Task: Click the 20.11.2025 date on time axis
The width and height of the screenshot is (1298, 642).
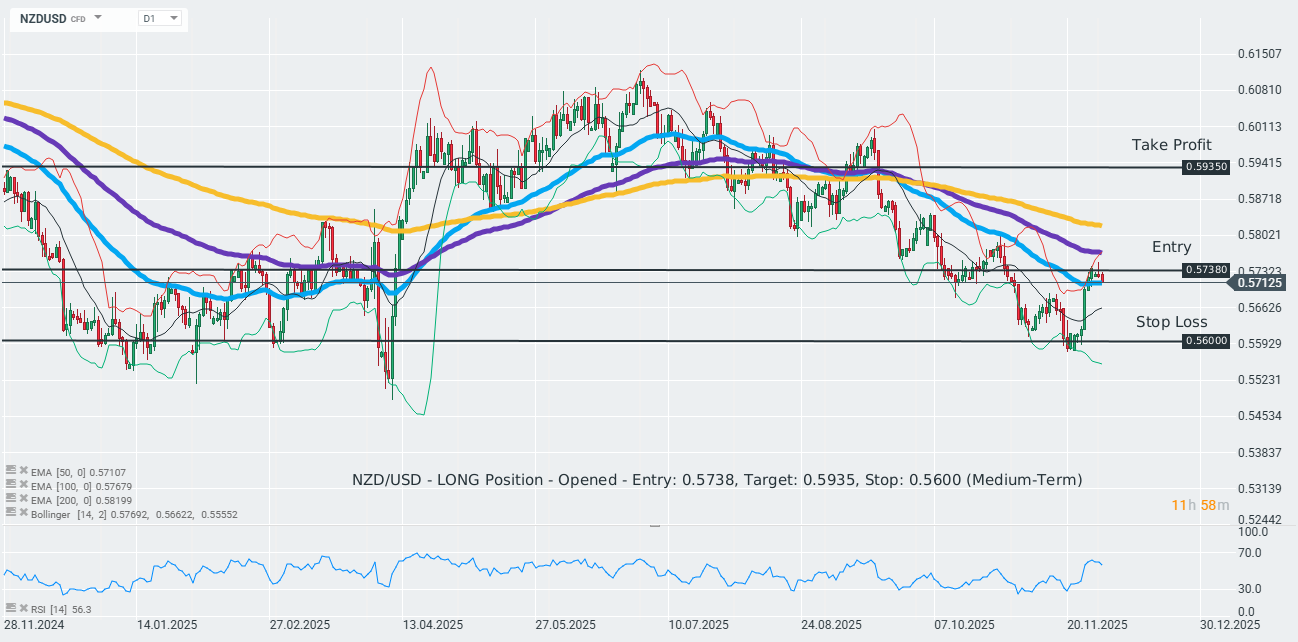Action: 1097,624
